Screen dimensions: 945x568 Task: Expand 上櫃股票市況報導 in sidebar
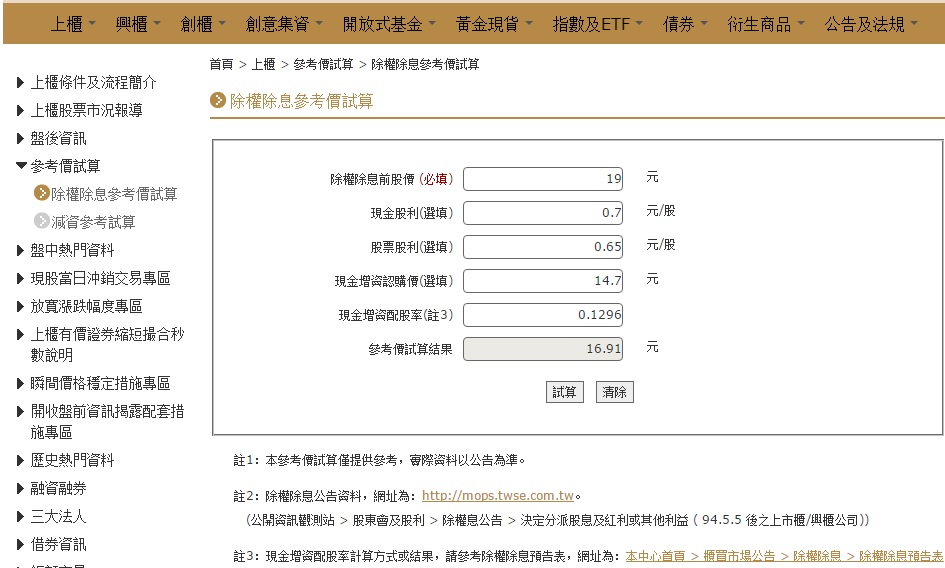point(80,110)
